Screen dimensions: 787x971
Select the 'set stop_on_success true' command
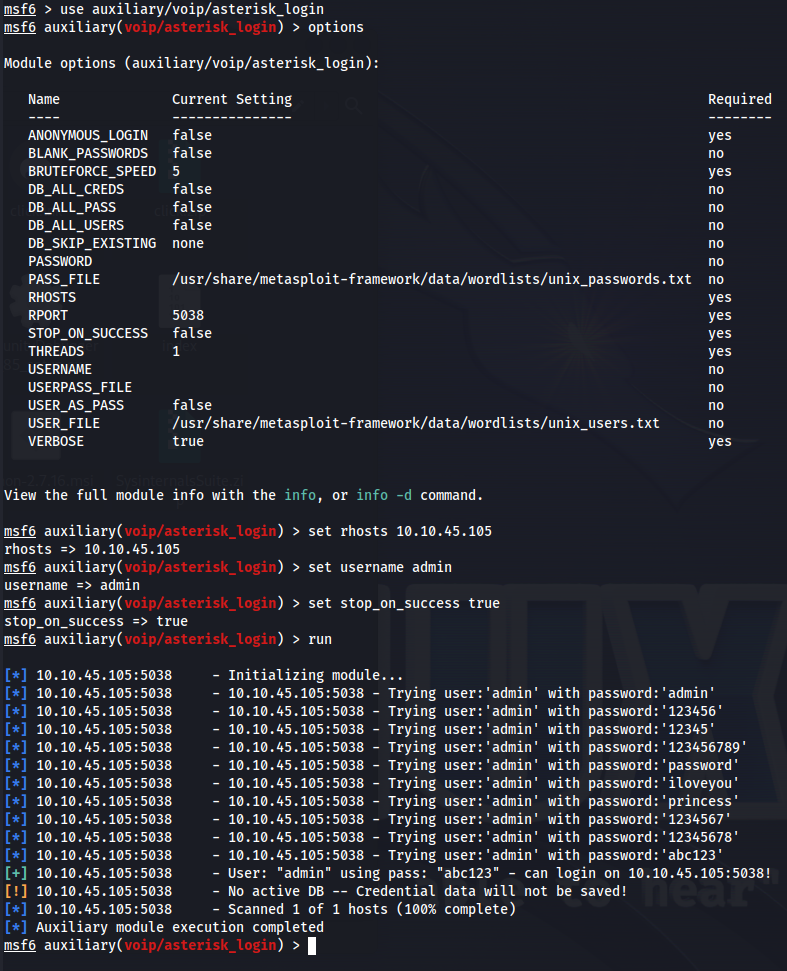(404, 603)
